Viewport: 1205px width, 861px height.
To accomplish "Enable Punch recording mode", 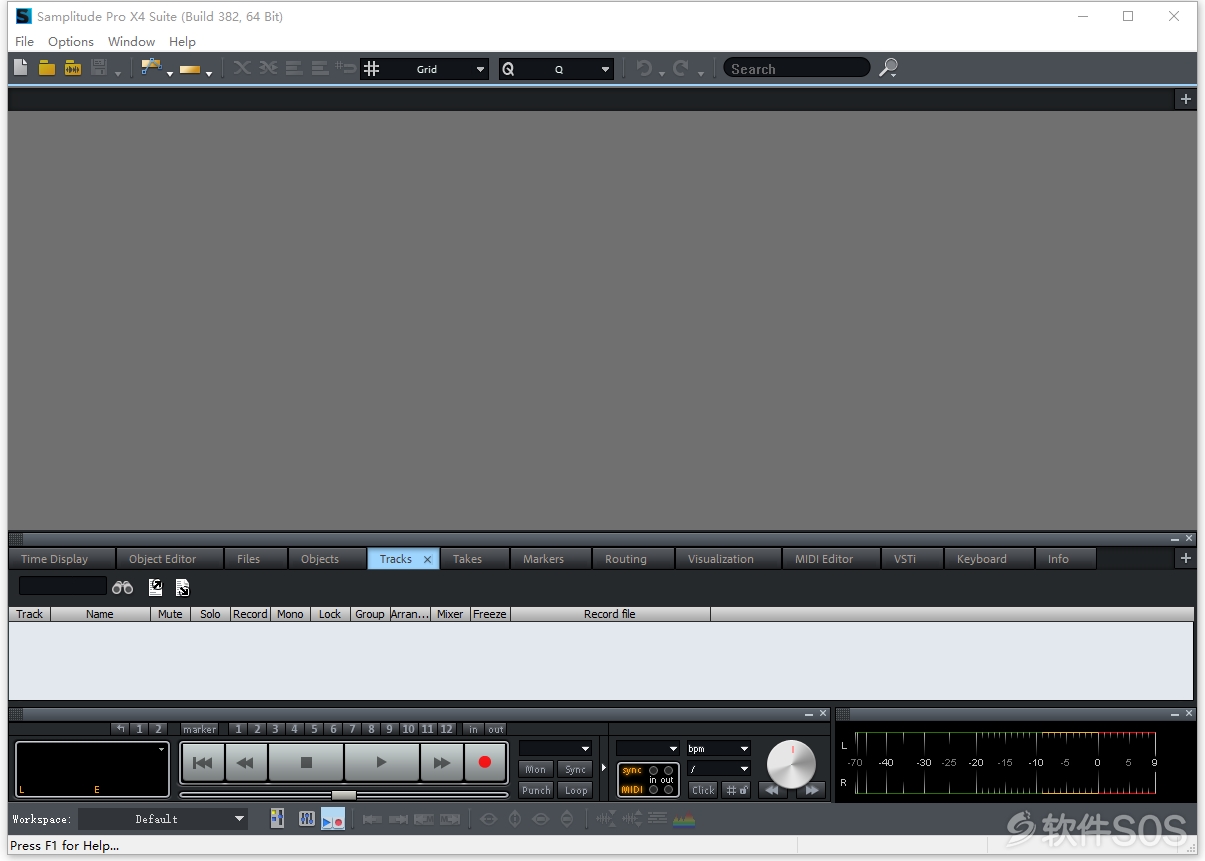I will 536,790.
